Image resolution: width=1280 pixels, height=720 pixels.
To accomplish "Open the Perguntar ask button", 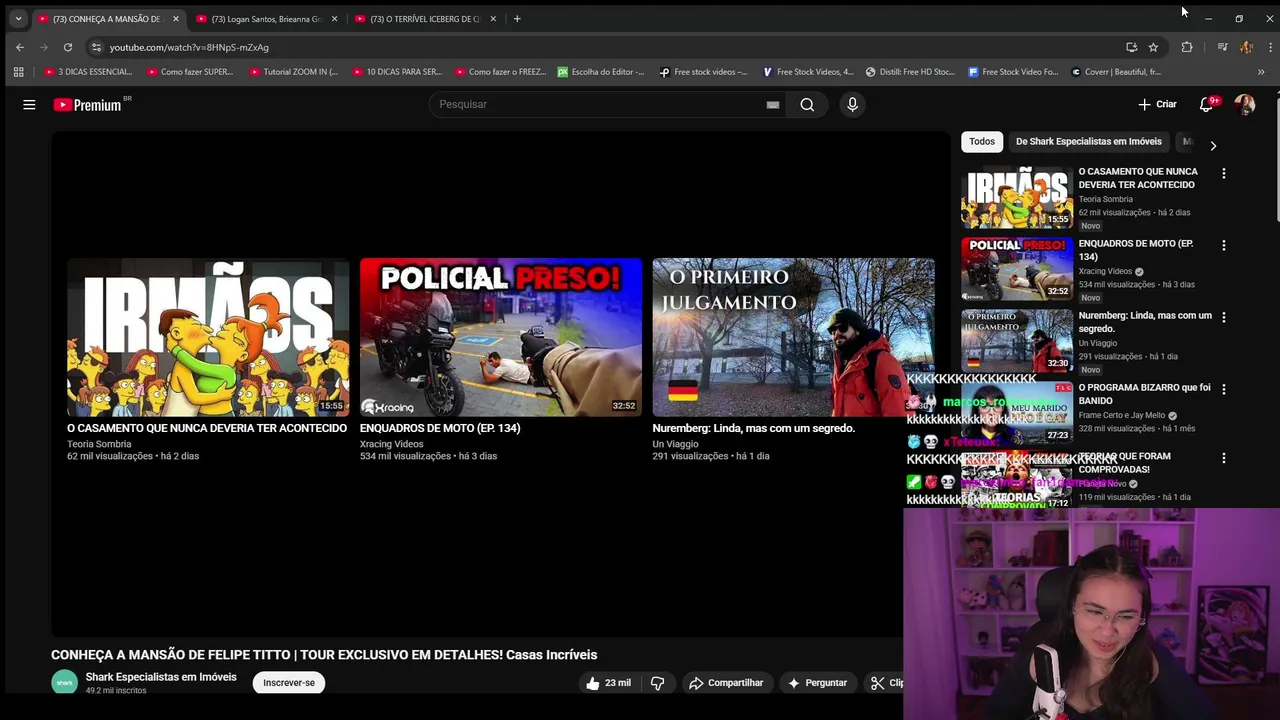I will point(818,683).
